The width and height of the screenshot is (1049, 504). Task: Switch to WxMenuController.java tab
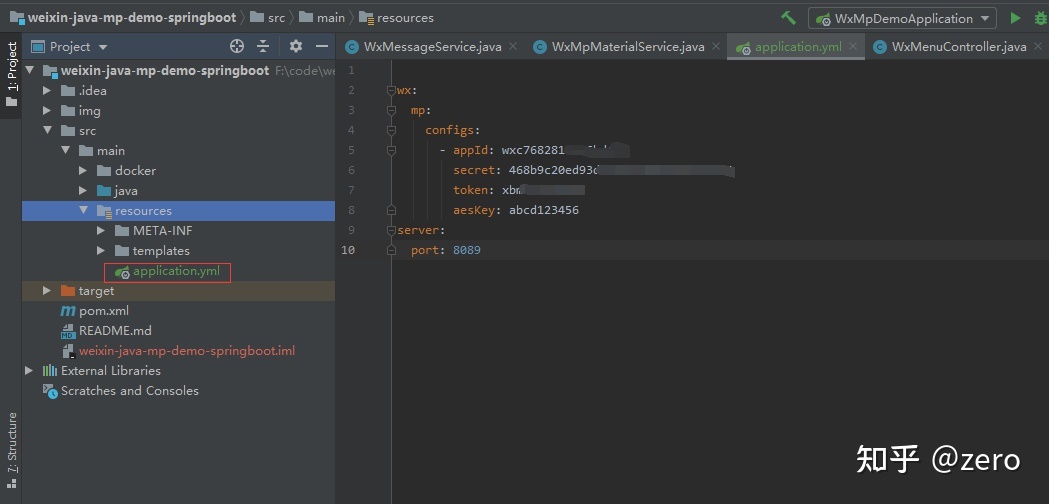pyautogui.click(x=959, y=47)
